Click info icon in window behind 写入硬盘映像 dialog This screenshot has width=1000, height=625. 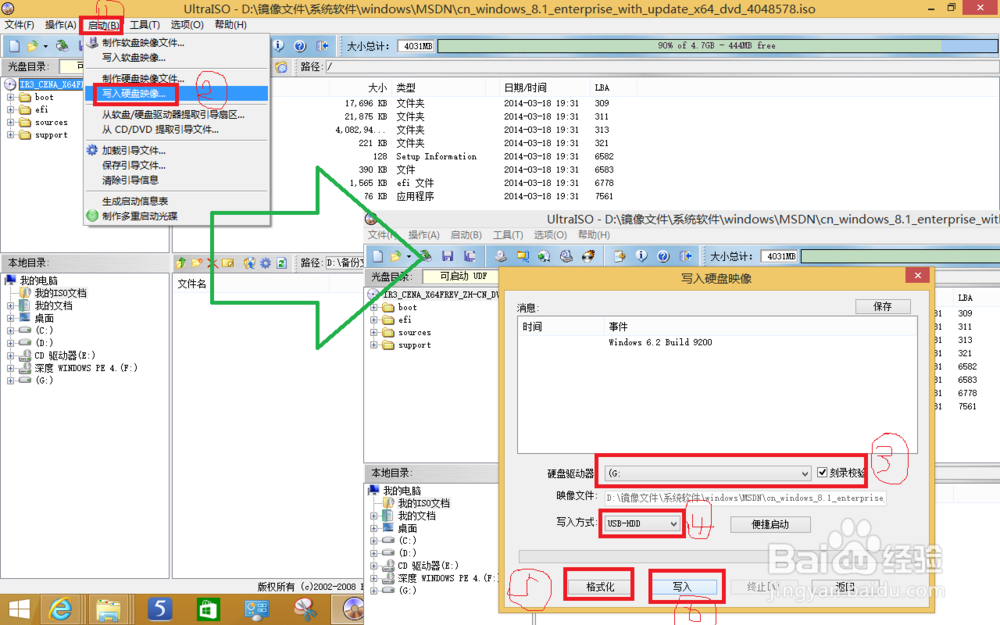pos(642,256)
